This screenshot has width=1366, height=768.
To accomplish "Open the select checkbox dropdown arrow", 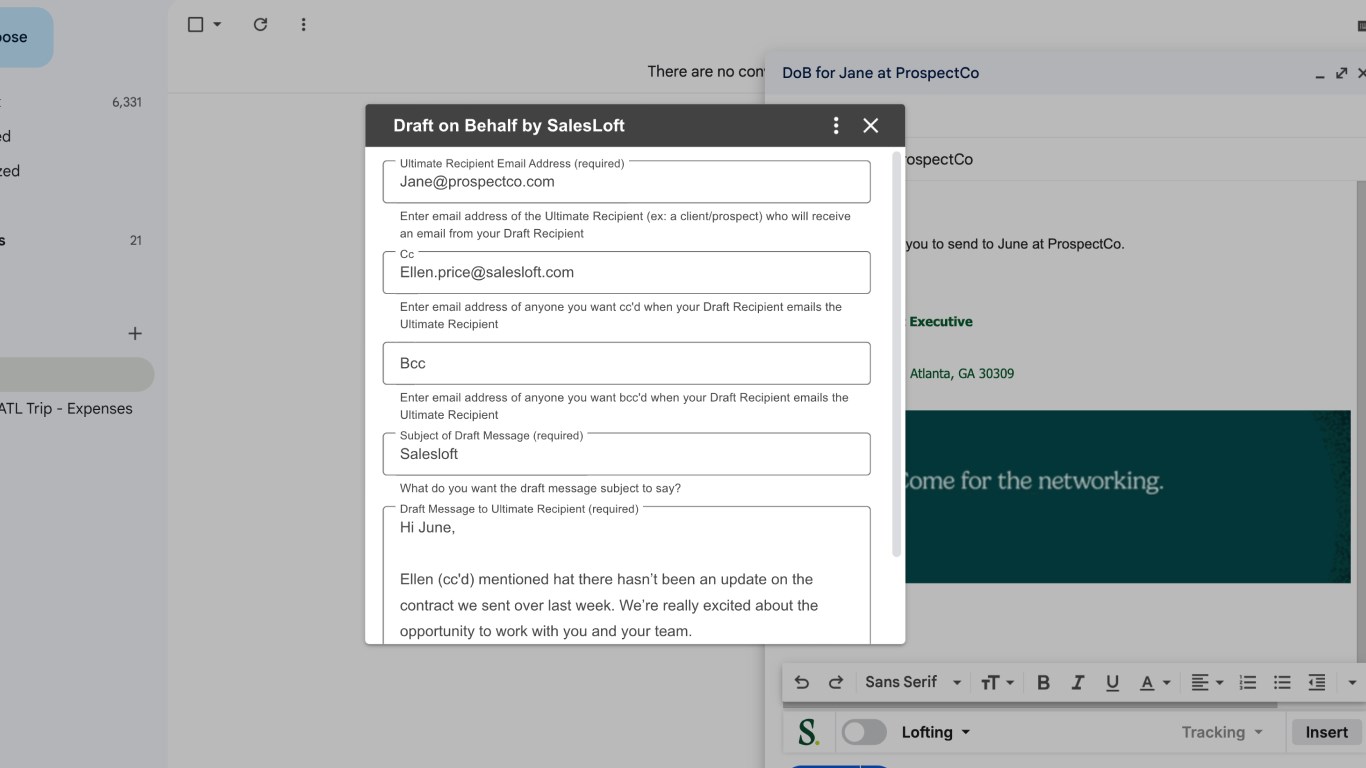I will coord(217,24).
